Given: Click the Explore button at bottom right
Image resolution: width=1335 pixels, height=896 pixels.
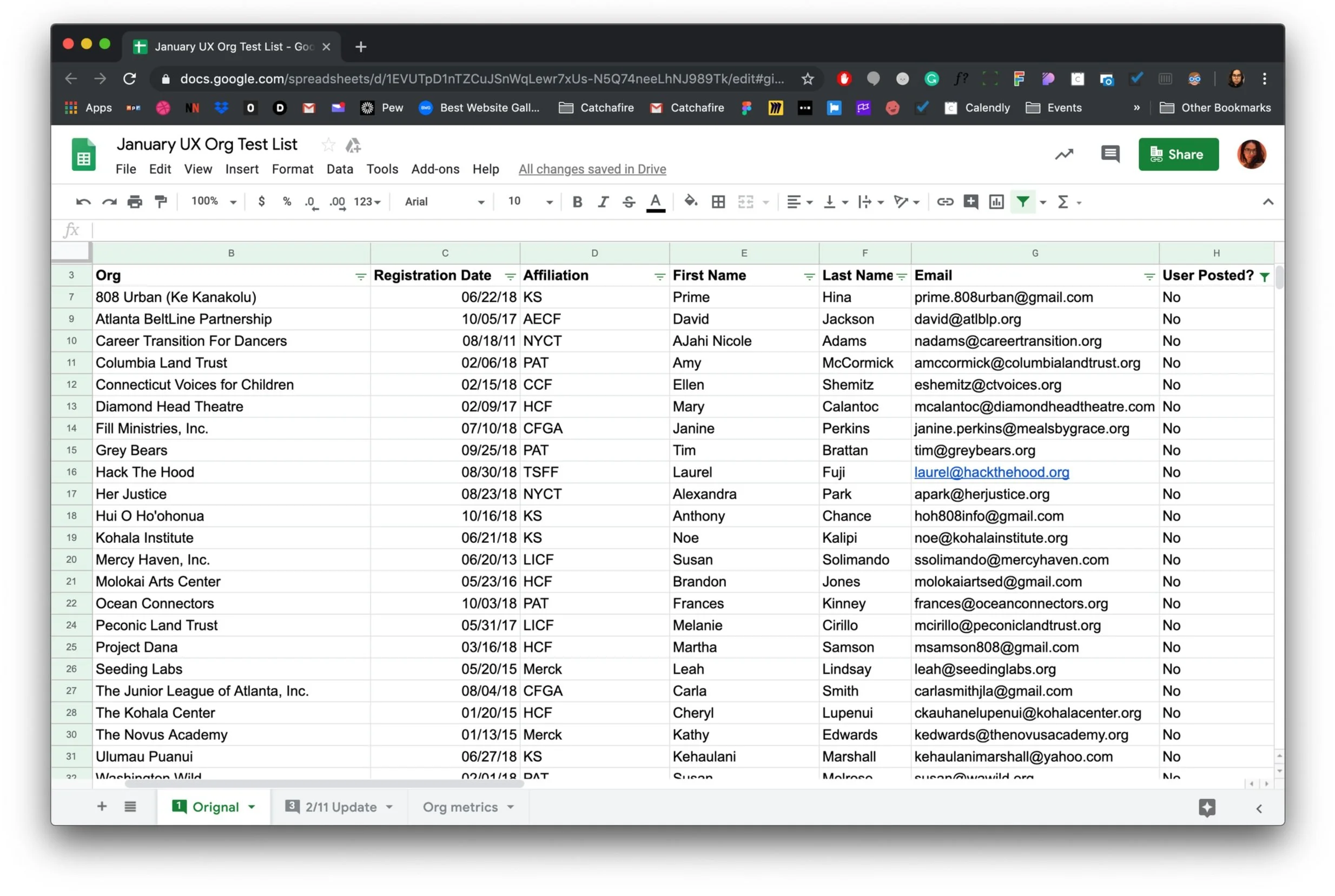Looking at the screenshot, I should tap(1206, 807).
